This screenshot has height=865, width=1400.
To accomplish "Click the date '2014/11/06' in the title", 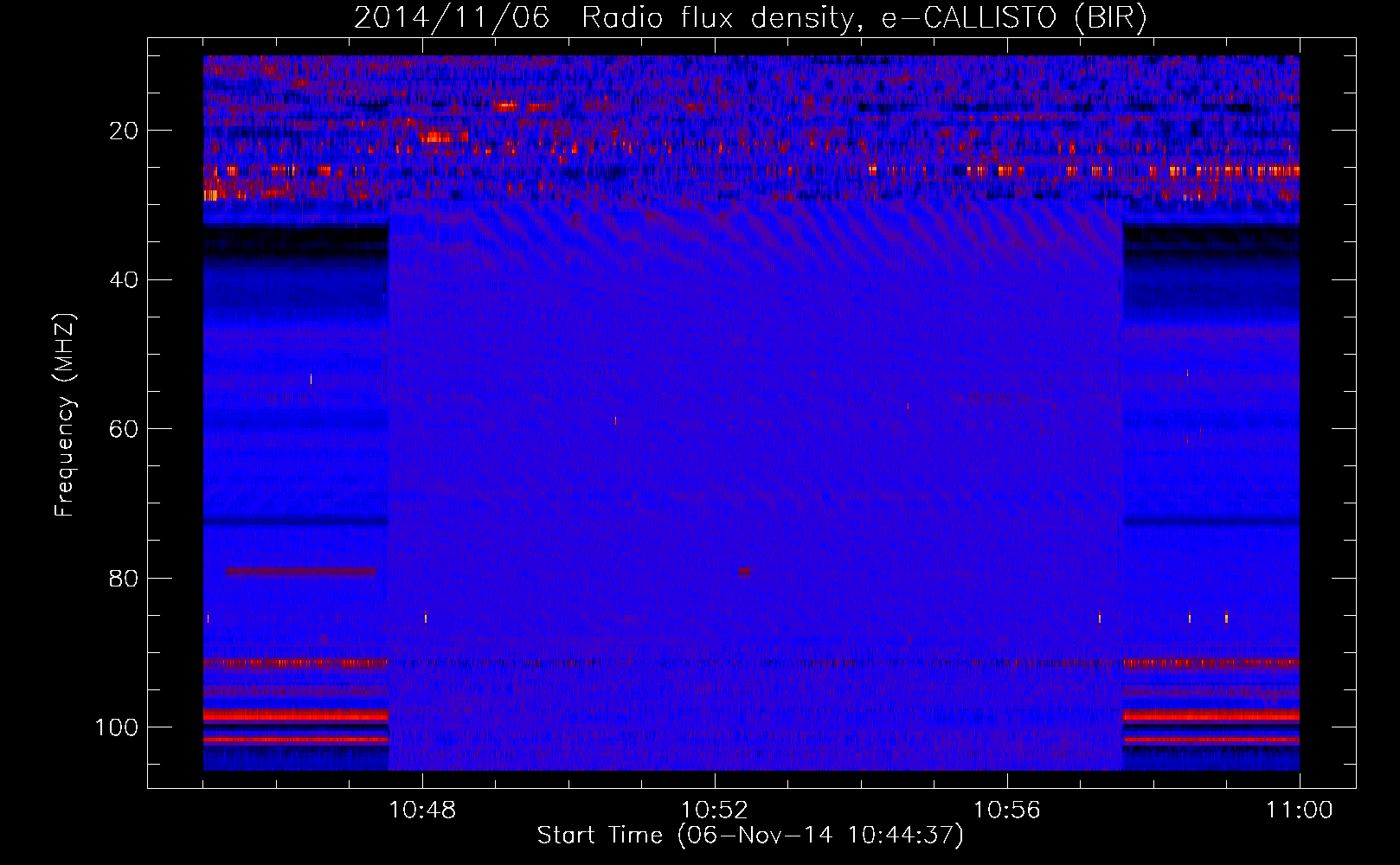I will pos(452,18).
